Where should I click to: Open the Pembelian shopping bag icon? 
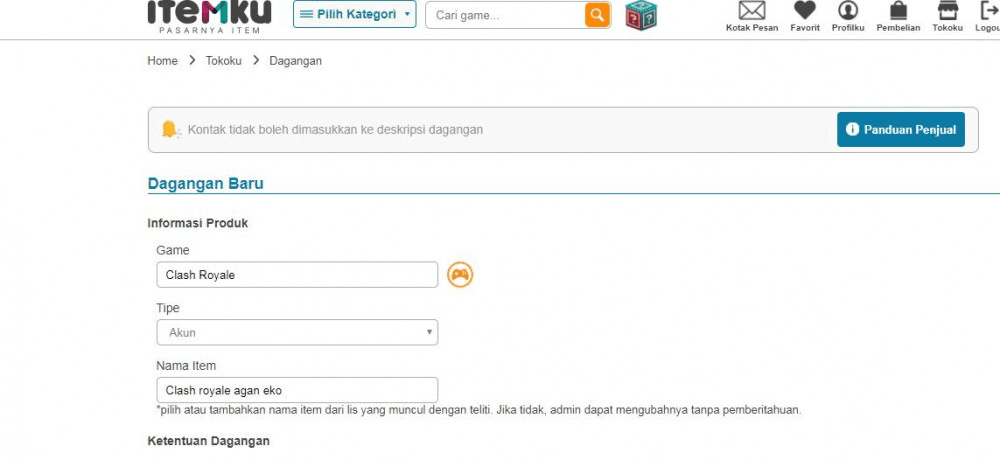(898, 10)
